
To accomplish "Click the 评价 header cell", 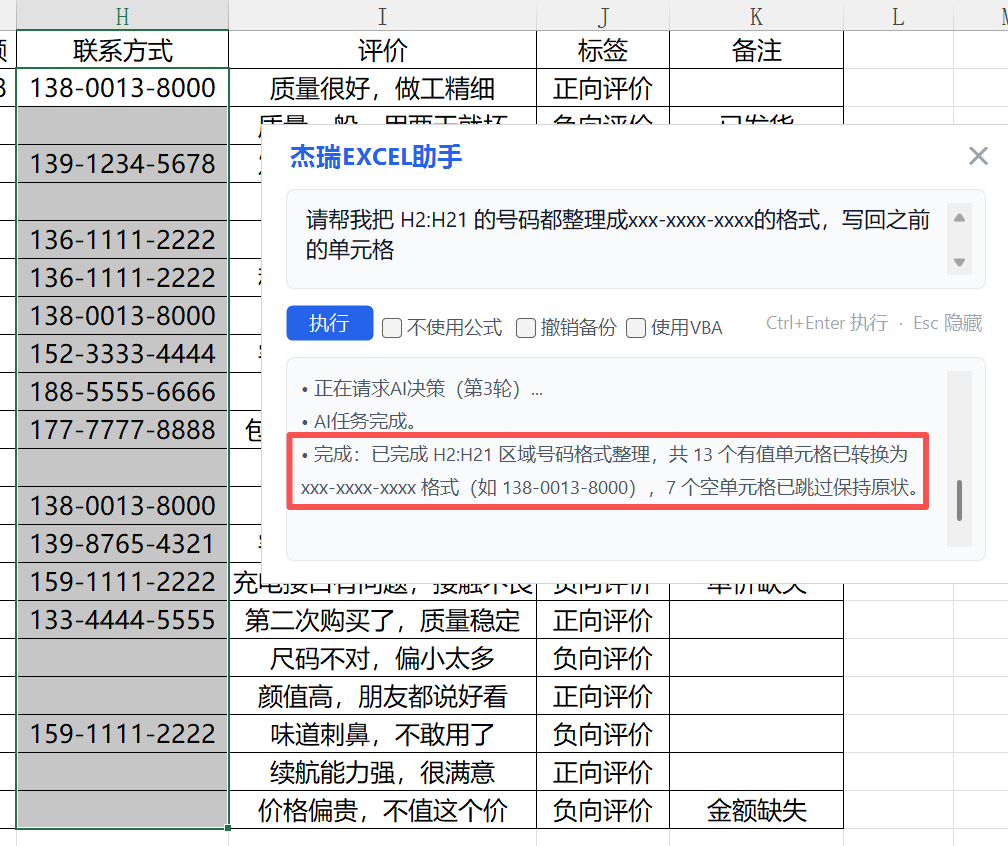I will (382, 50).
